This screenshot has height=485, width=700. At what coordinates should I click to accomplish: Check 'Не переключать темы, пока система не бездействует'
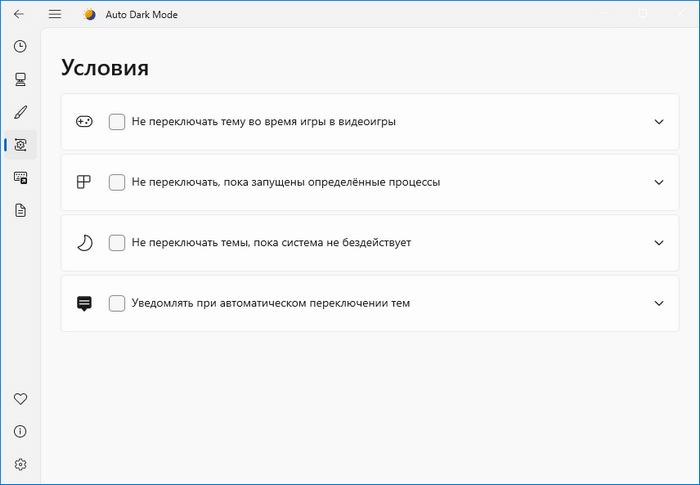pos(117,243)
